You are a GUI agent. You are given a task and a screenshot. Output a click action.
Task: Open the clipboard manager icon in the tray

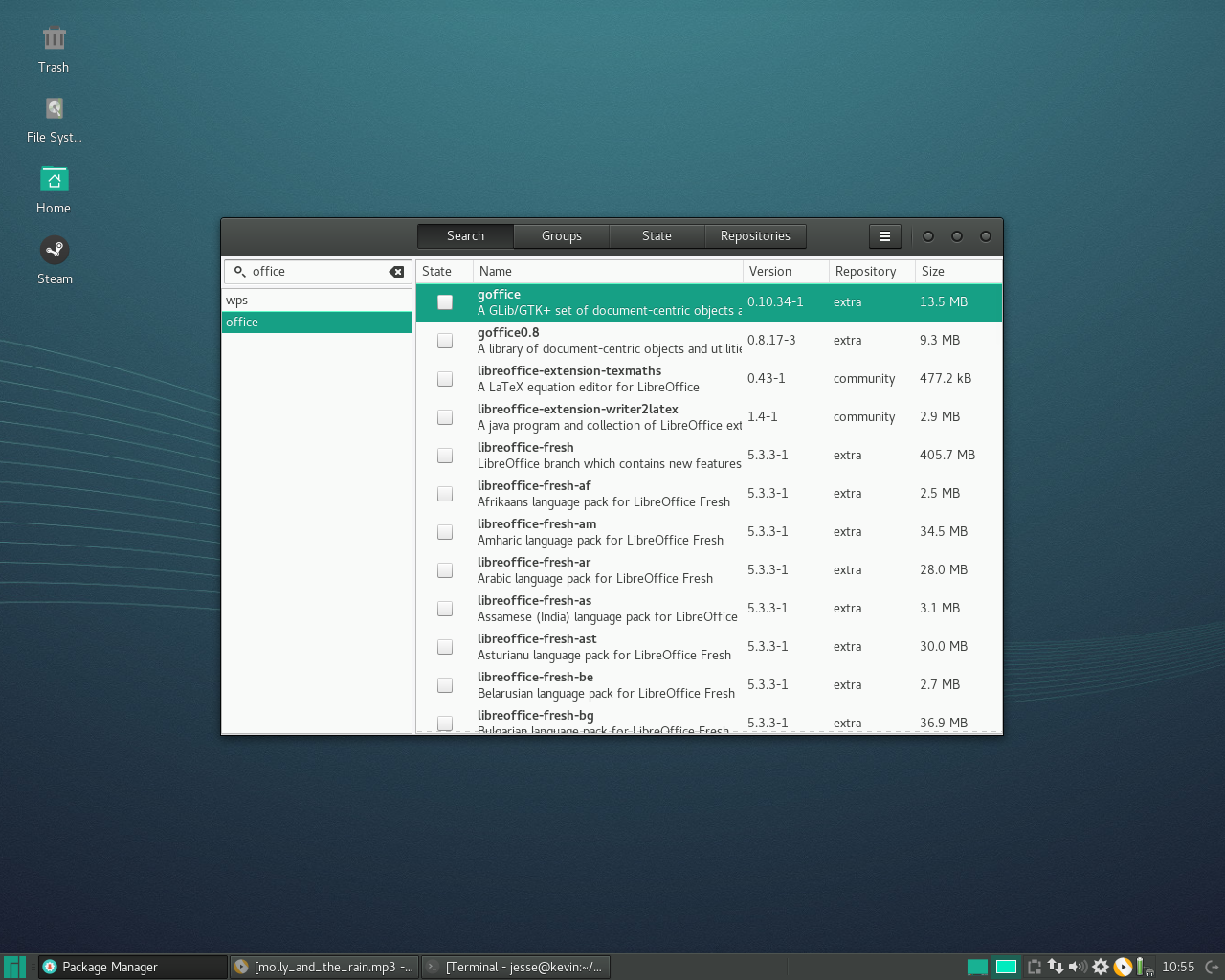click(x=1036, y=967)
